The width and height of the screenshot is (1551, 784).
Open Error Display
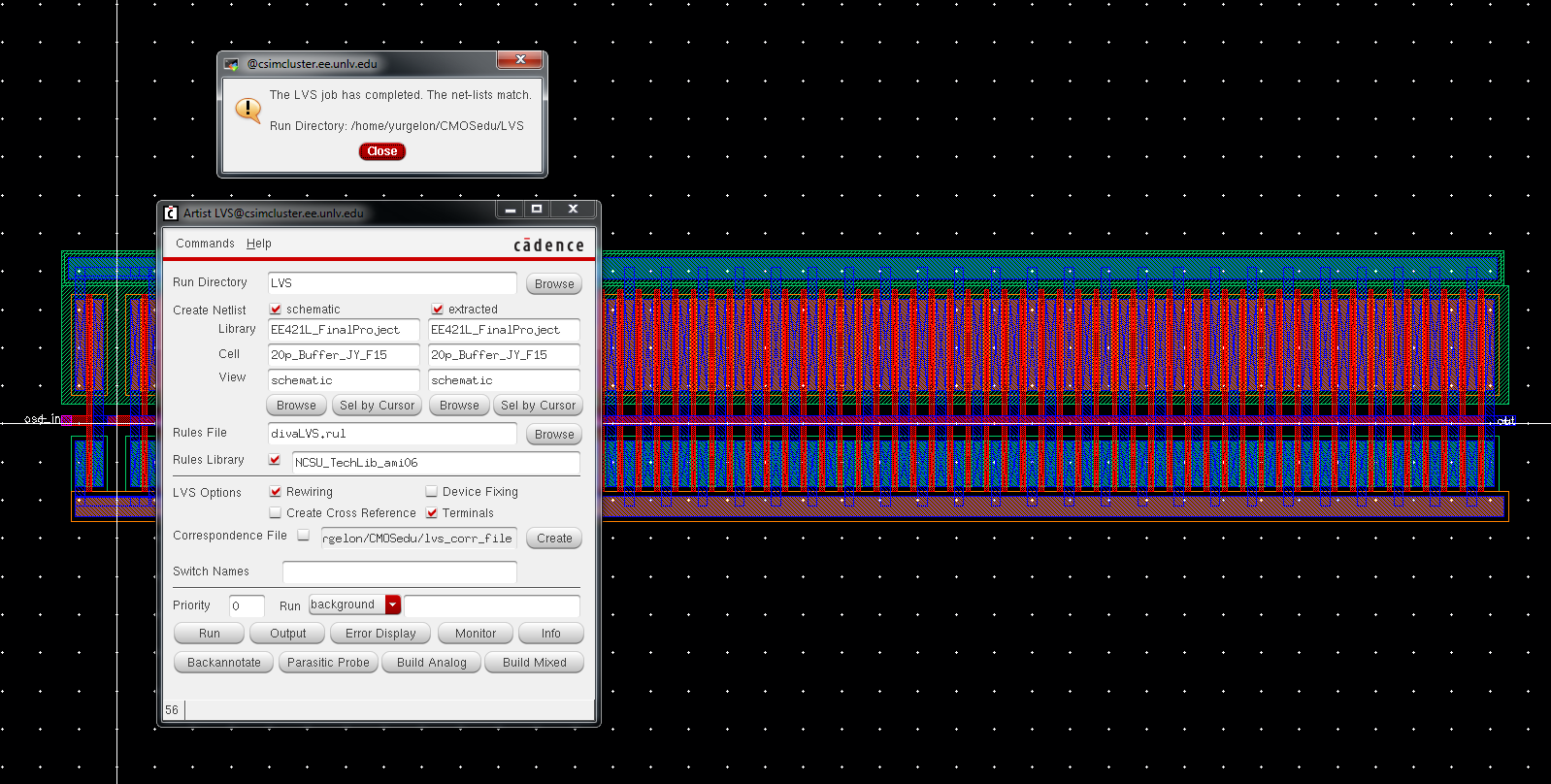point(380,634)
